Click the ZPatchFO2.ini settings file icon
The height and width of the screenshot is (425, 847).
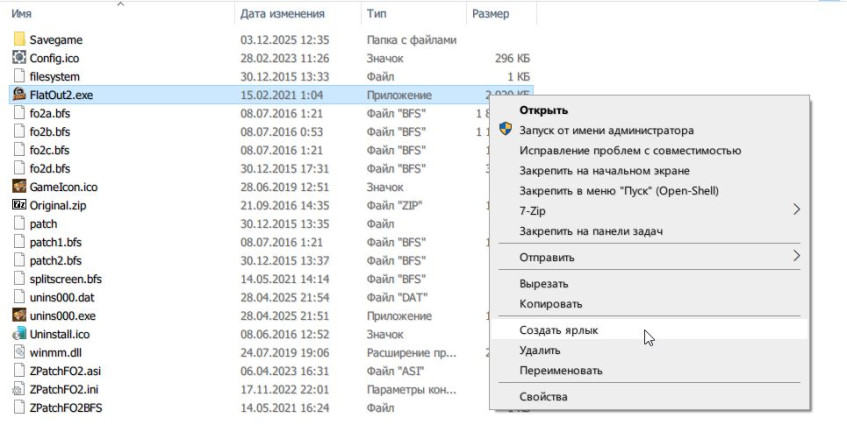pyautogui.click(x=19, y=389)
